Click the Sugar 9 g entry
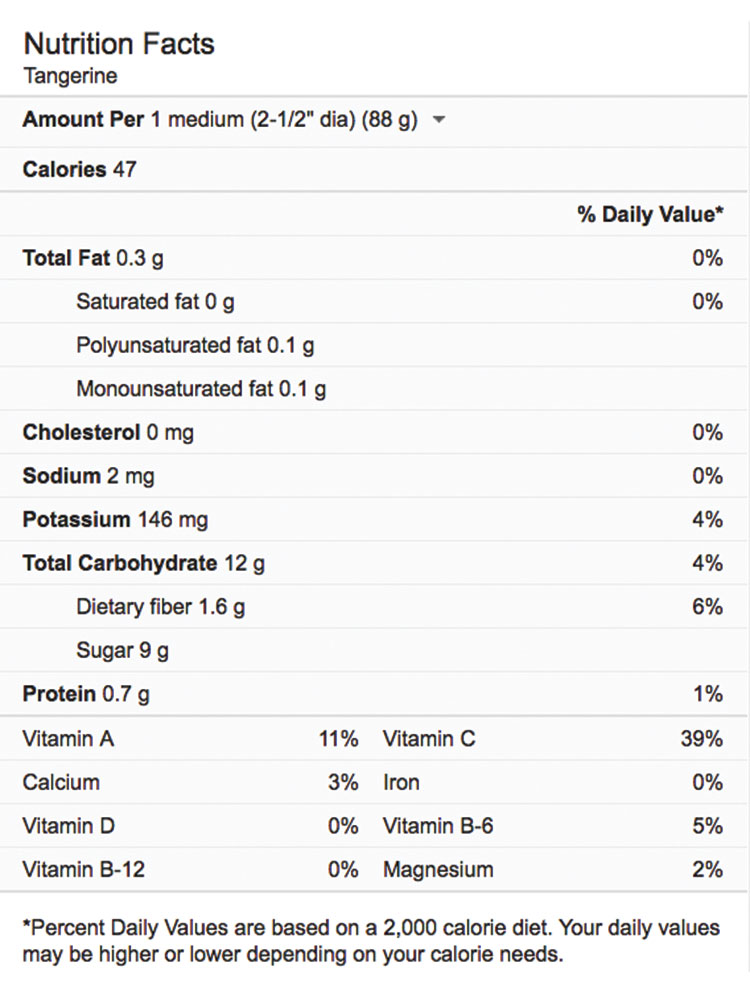 point(122,650)
